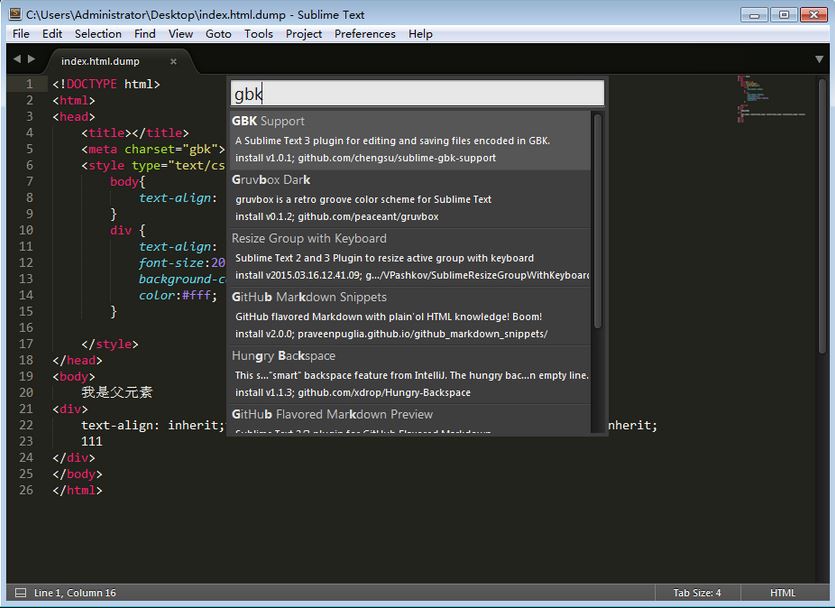Open the Edit menu
This screenshot has width=835, height=608.
tap(52, 34)
